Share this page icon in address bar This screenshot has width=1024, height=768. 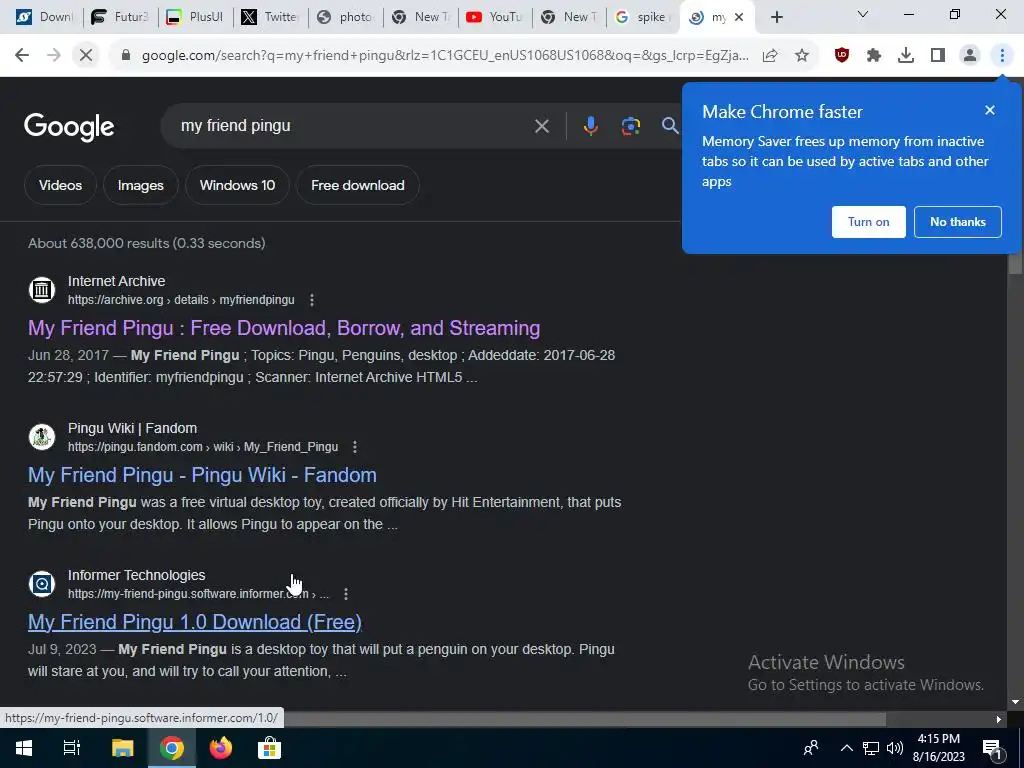[x=770, y=56]
